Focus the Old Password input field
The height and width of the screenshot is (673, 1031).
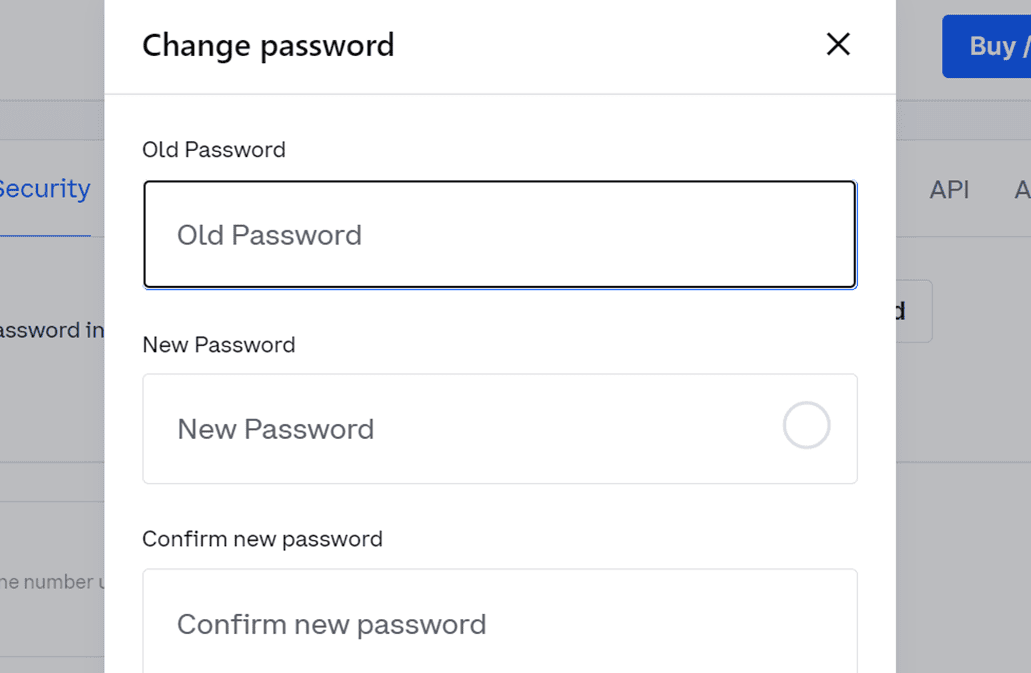point(500,235)
